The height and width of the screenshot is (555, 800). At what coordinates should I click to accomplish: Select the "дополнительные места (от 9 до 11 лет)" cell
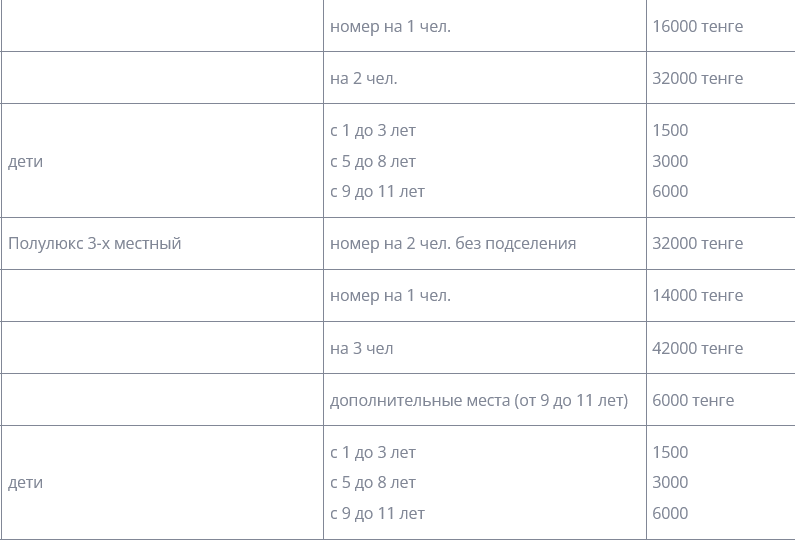(479, 400)
